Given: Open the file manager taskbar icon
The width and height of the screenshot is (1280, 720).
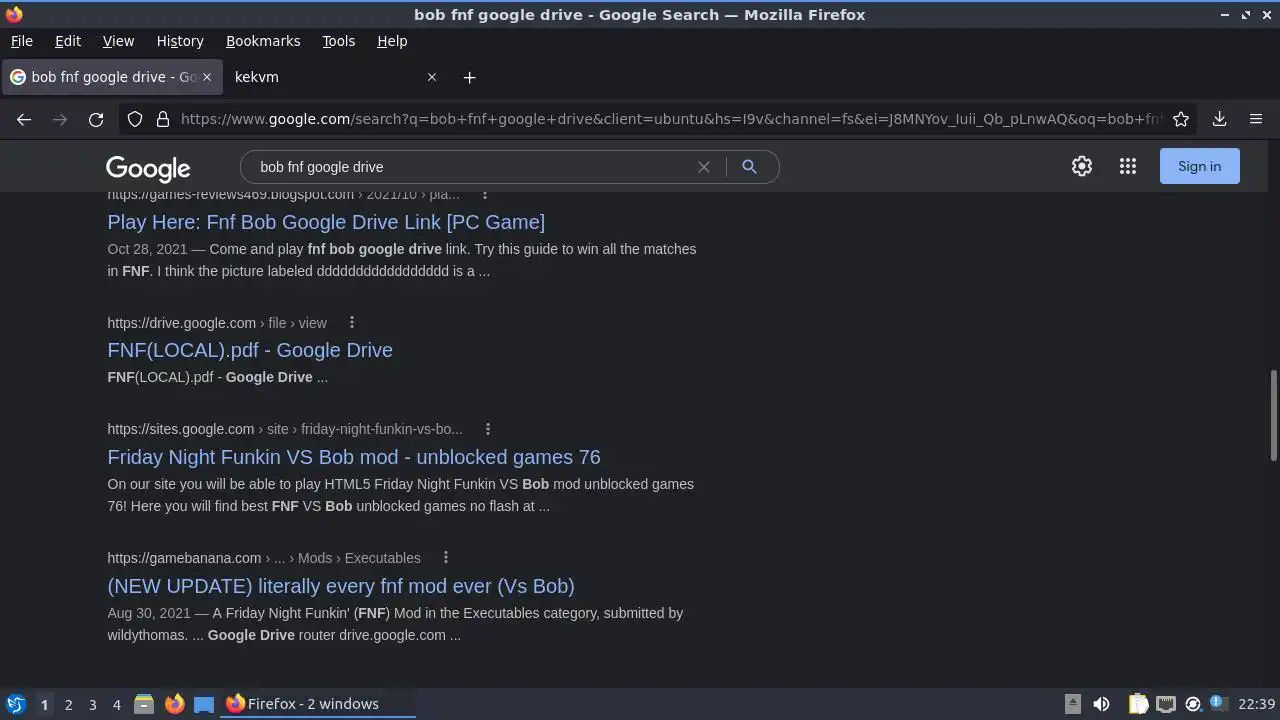Looking at the screenshot, I should coord(144,704).
